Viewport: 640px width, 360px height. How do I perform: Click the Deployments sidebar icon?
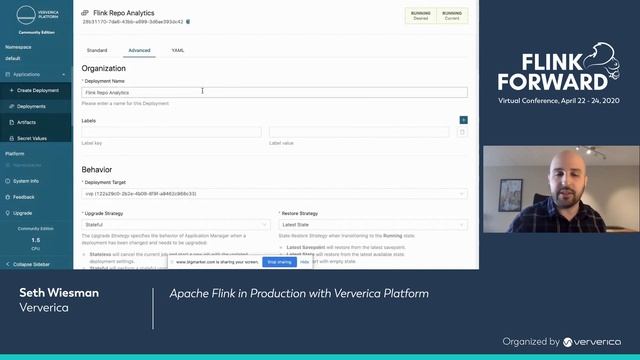tap(11, 106)
